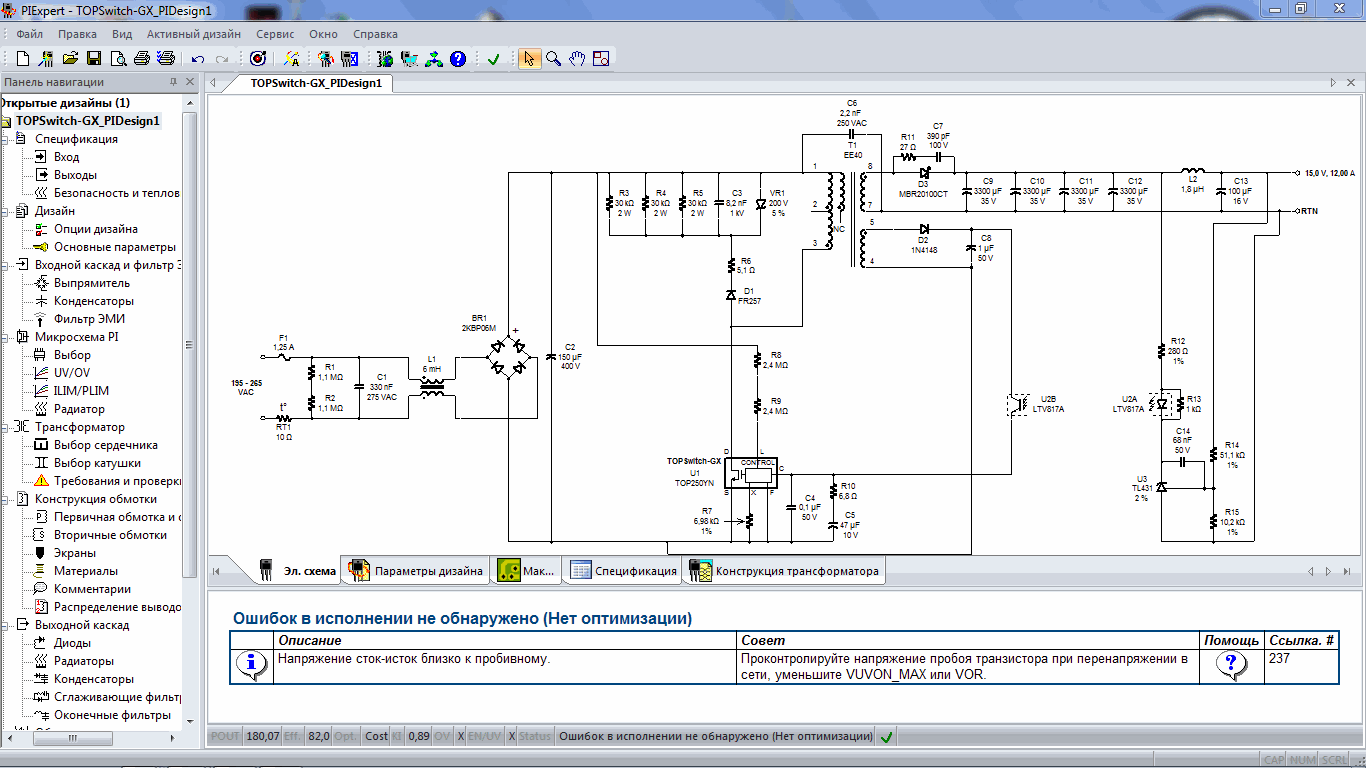The width and height of the screenshot is (1366, 768).
Task: Collapse the Микросхема PI tree node
Action: tap(6, 337)
